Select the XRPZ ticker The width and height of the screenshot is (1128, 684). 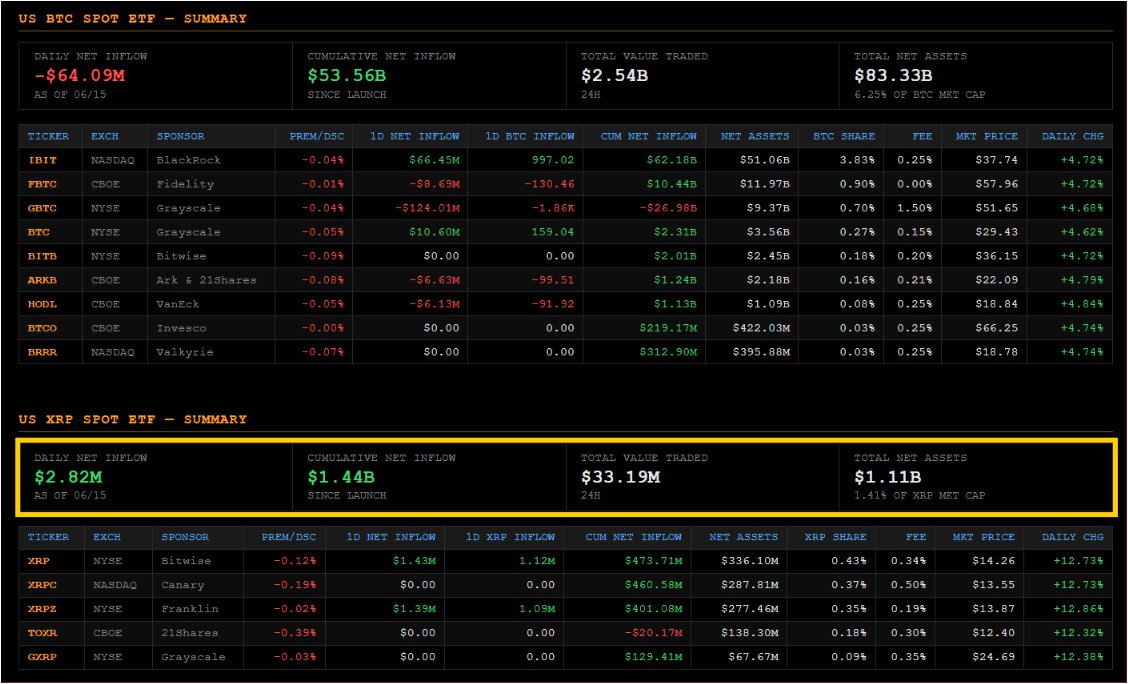(x=42, y=608)
